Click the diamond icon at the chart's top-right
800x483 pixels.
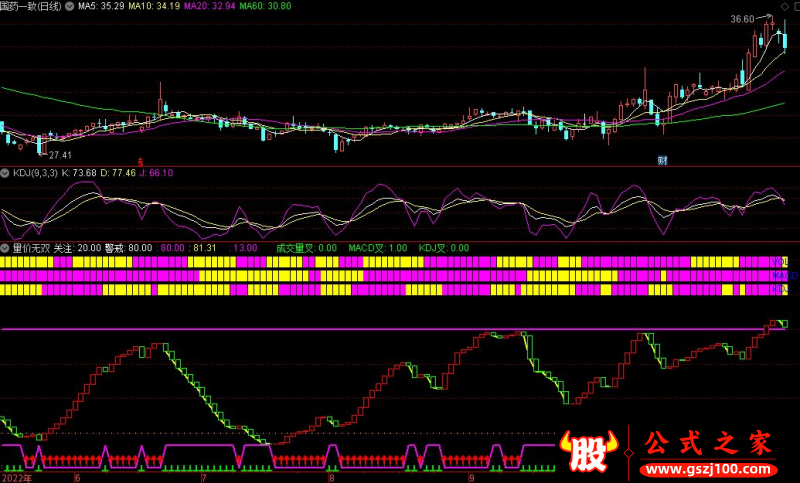785,6
